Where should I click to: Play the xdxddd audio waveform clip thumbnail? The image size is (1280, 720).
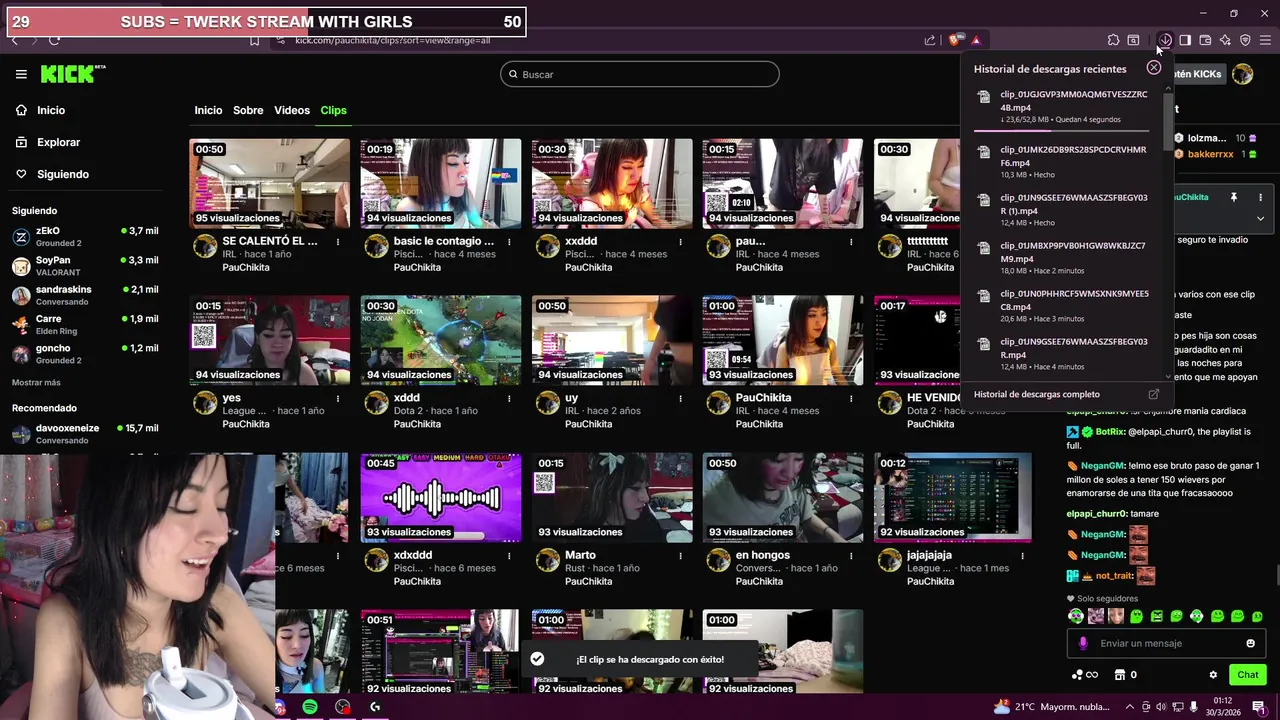440,498
